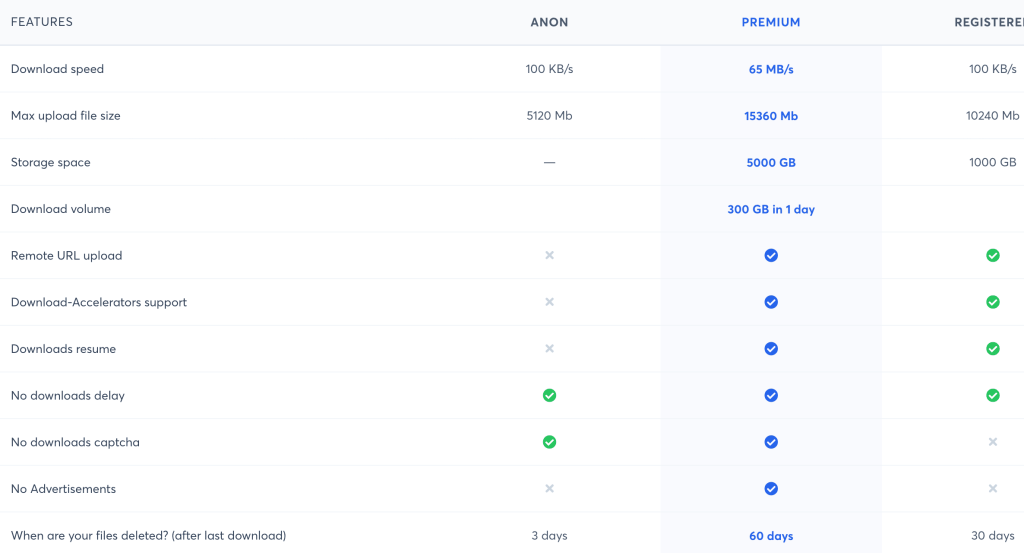Click the '300 GB in 1 day' value

[x=771, y=209]
